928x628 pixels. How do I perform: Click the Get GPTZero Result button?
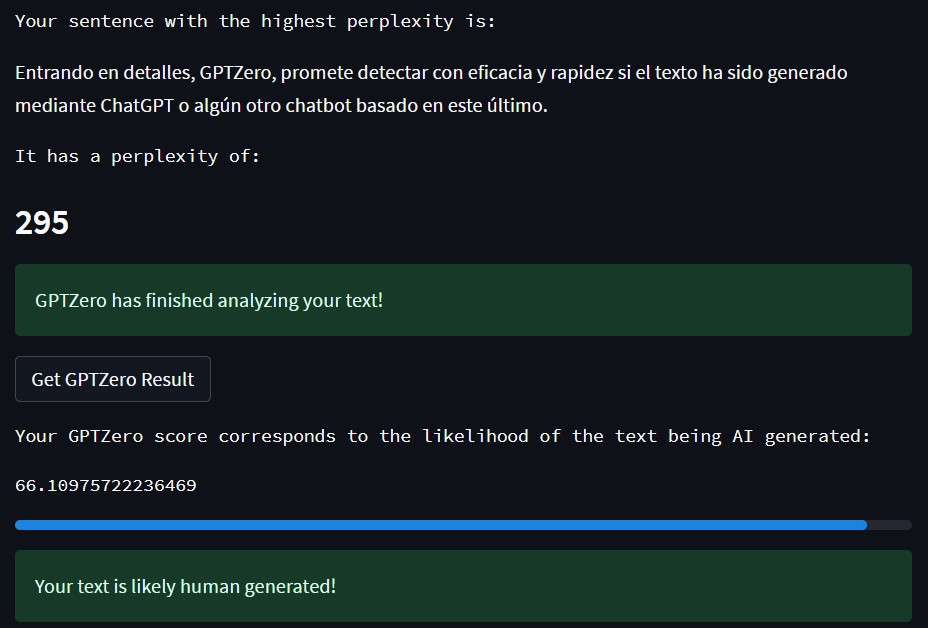click(x=112, y=379)
